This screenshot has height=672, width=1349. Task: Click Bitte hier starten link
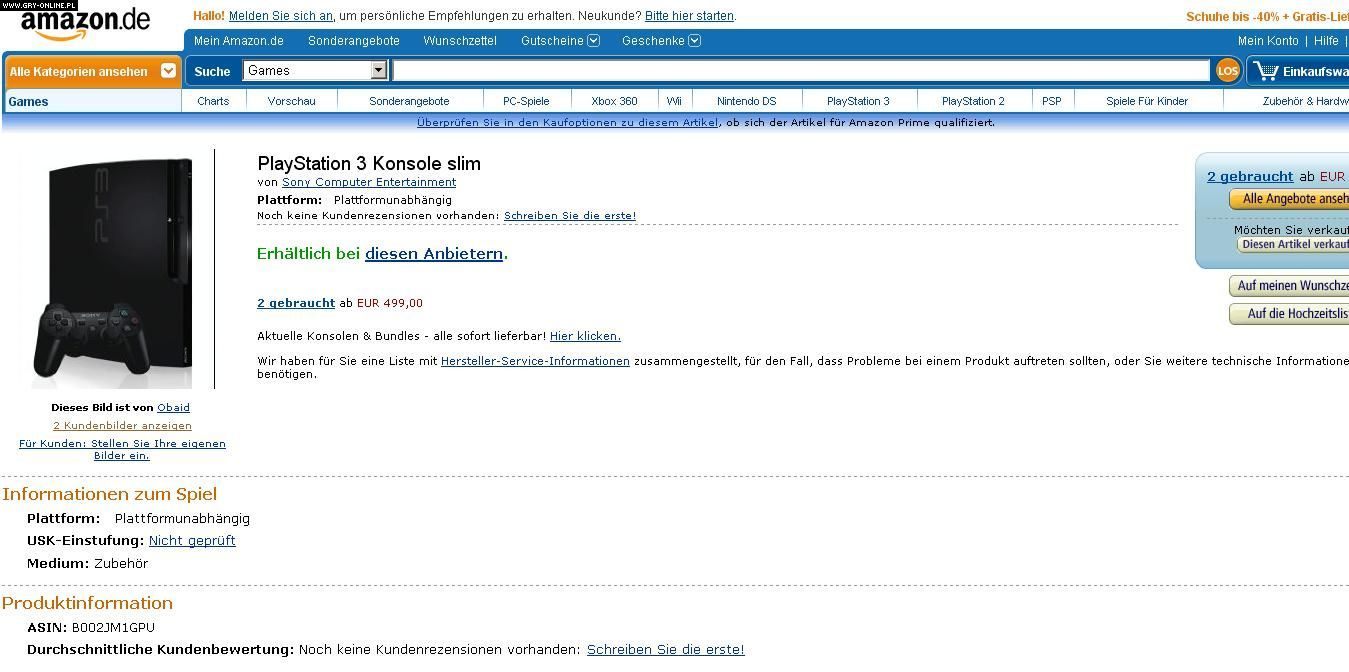tap(689, 16)
